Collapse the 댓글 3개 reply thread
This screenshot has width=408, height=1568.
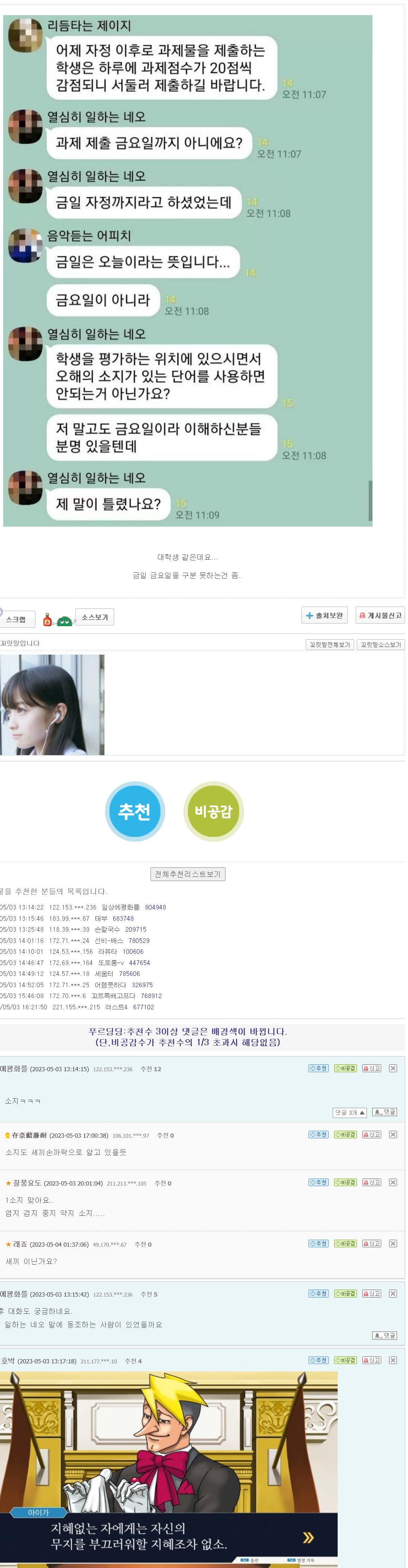[x=350, y=1112]
